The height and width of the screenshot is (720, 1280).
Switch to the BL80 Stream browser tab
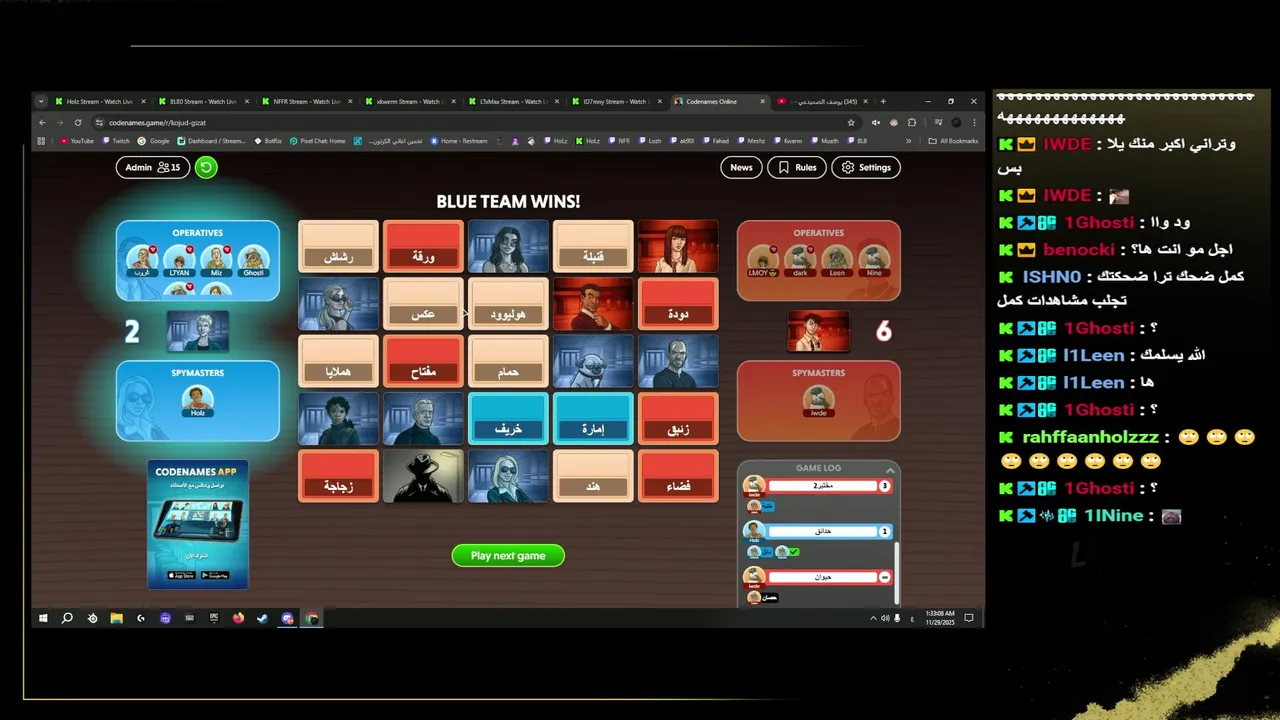coord(202,101)
